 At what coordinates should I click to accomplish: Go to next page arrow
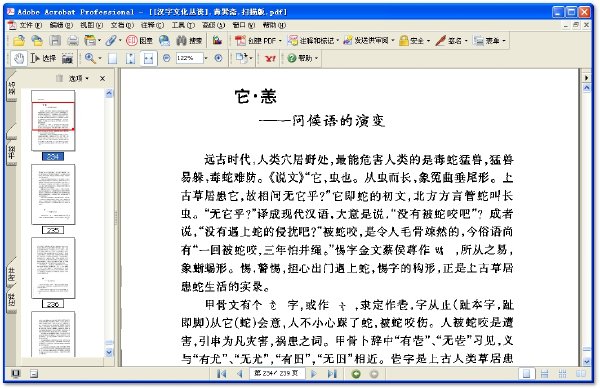[314, 374]
